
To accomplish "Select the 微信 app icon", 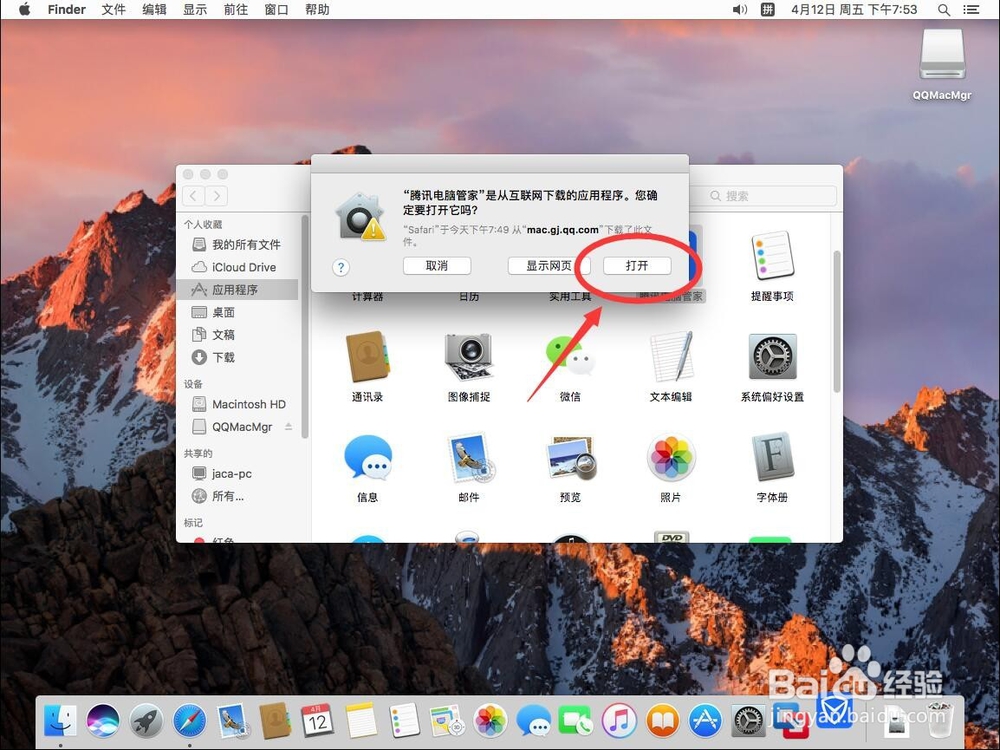I will pyautogui.click(x=570, y=357).
